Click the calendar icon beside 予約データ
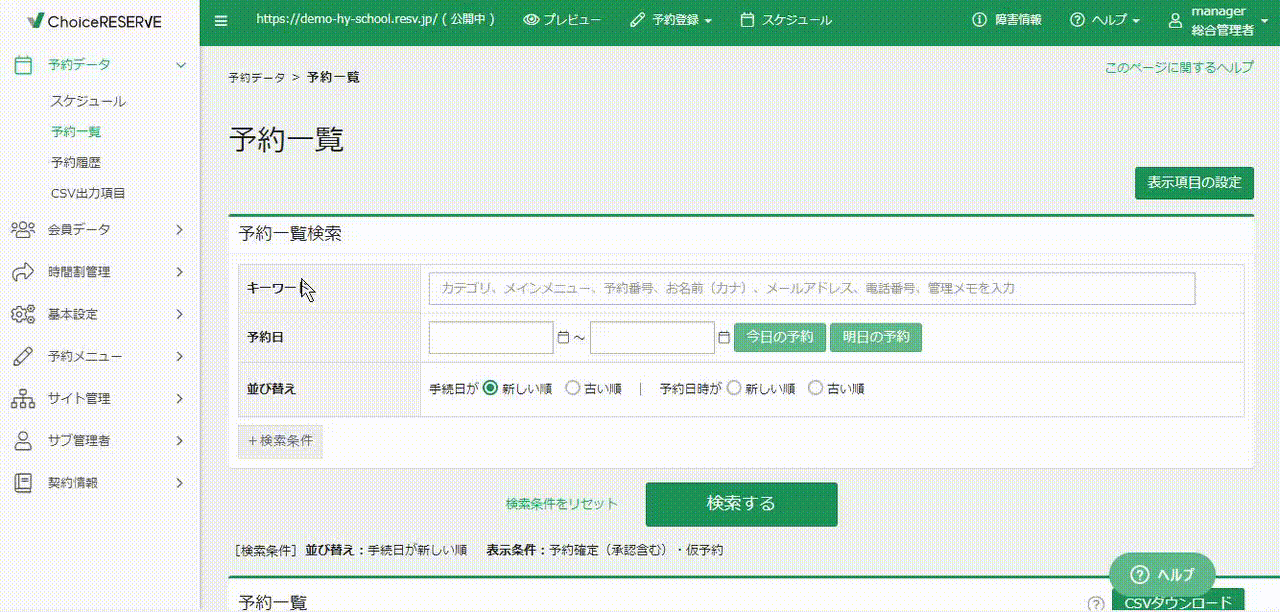This screenshot has height=612, width=1280. pos(22,65)
